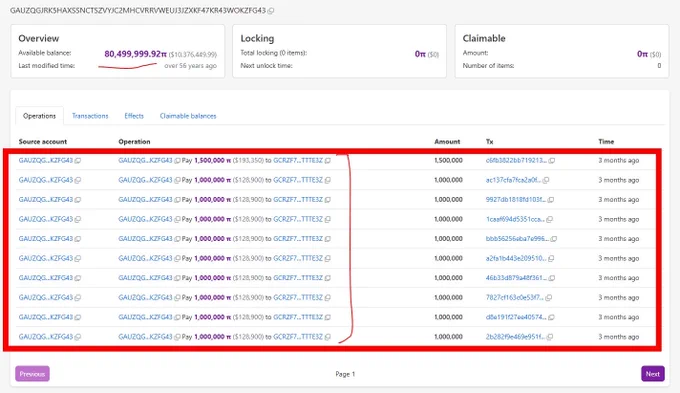Go to the Next page

click(x=653, y=373)
